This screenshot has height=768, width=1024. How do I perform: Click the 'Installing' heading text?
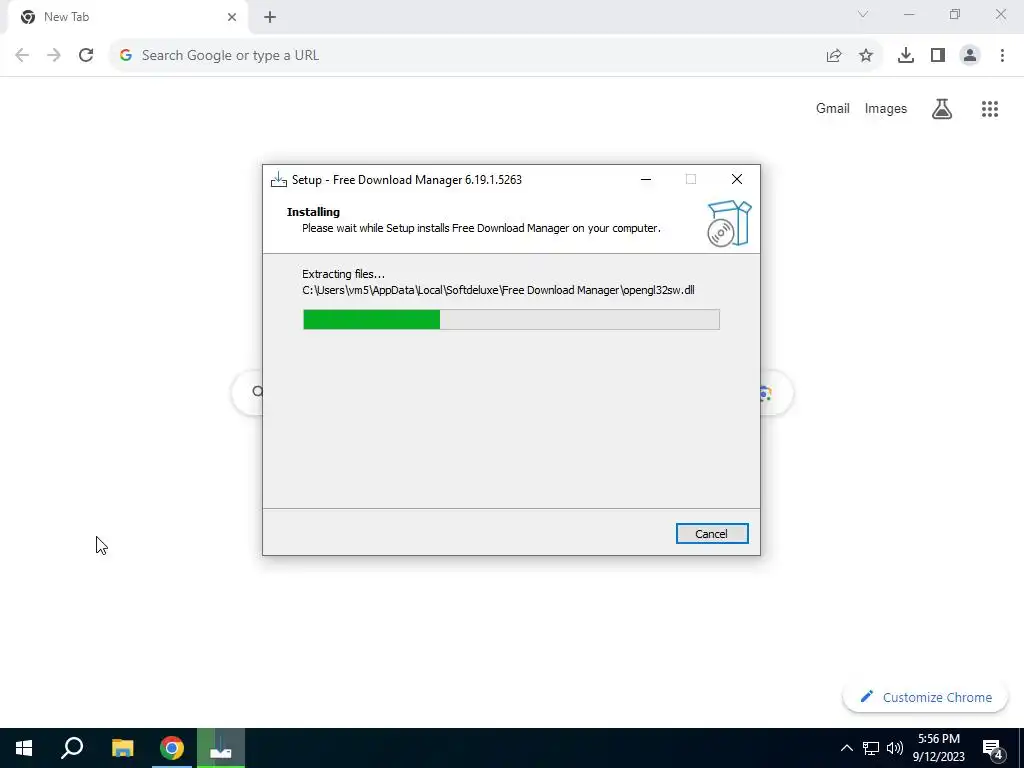313,212
